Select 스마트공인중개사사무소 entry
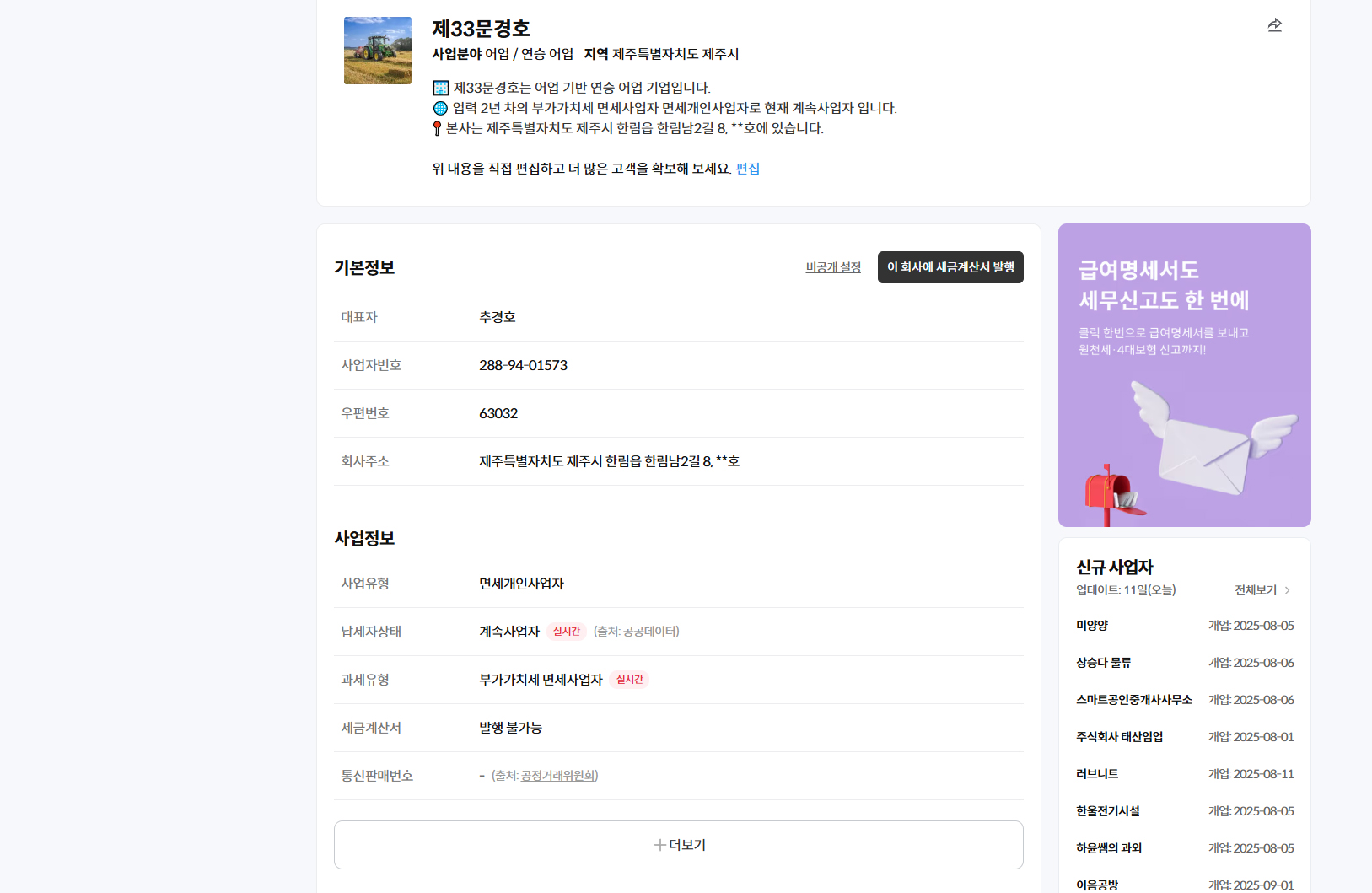The image size is (1372, 893). 1133,700
